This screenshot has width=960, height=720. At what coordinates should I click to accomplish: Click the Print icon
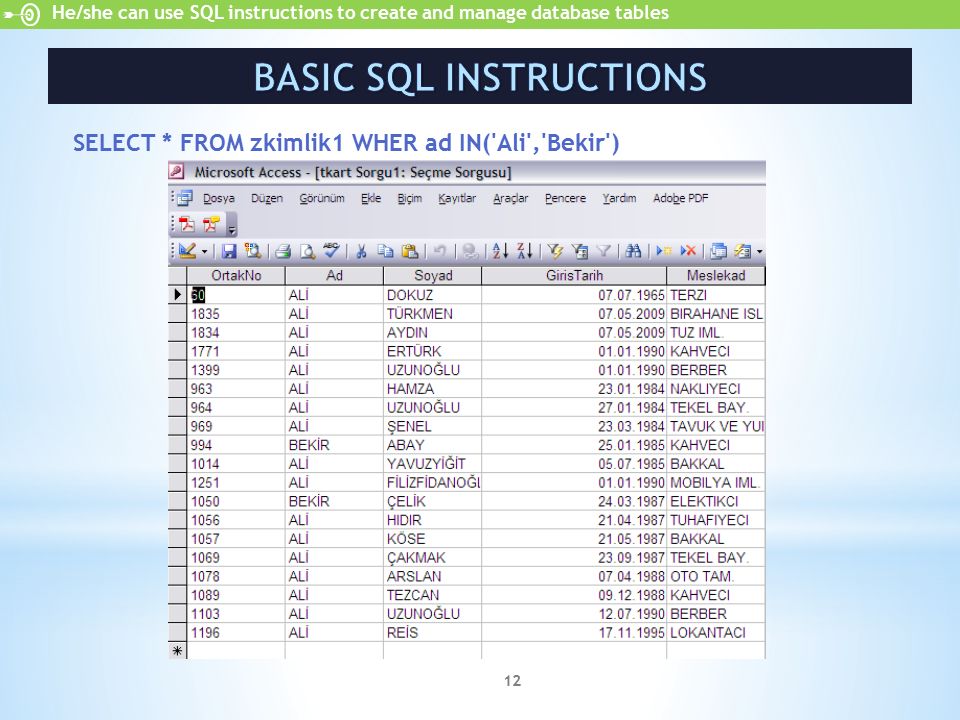pos(283,251)
